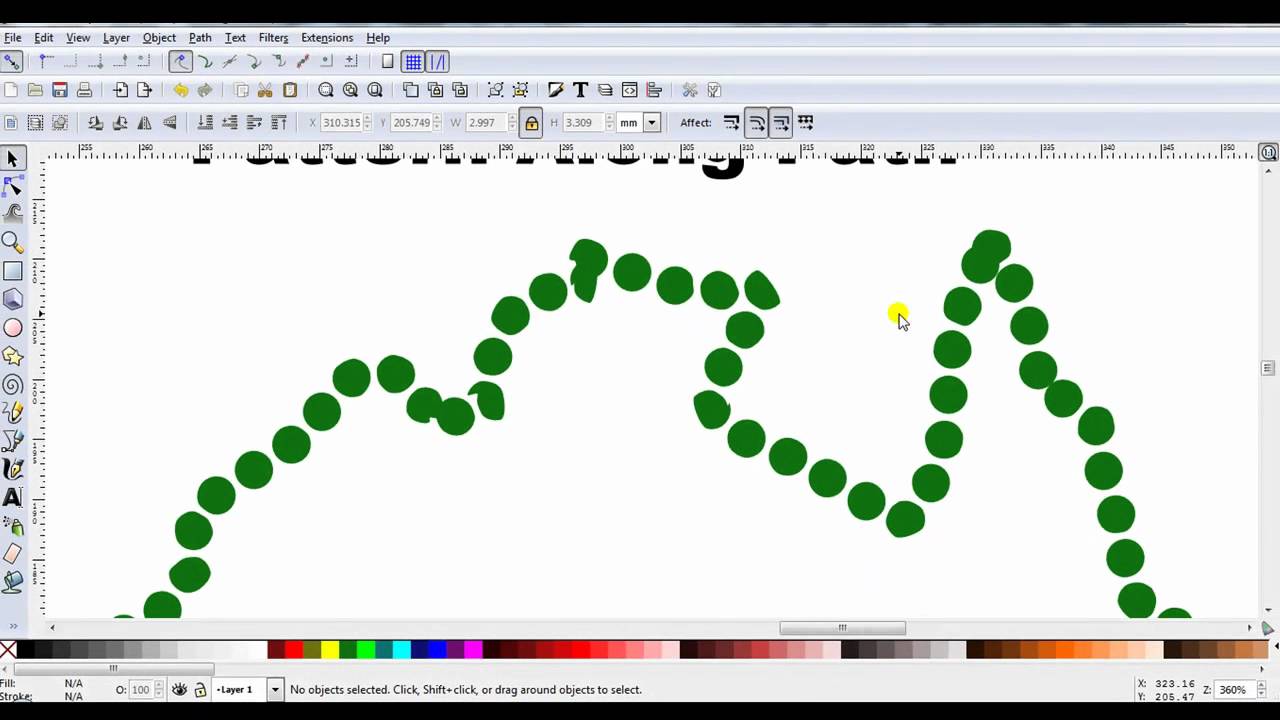Toggle enable snapping button
1280x720 pixels.
11,62
